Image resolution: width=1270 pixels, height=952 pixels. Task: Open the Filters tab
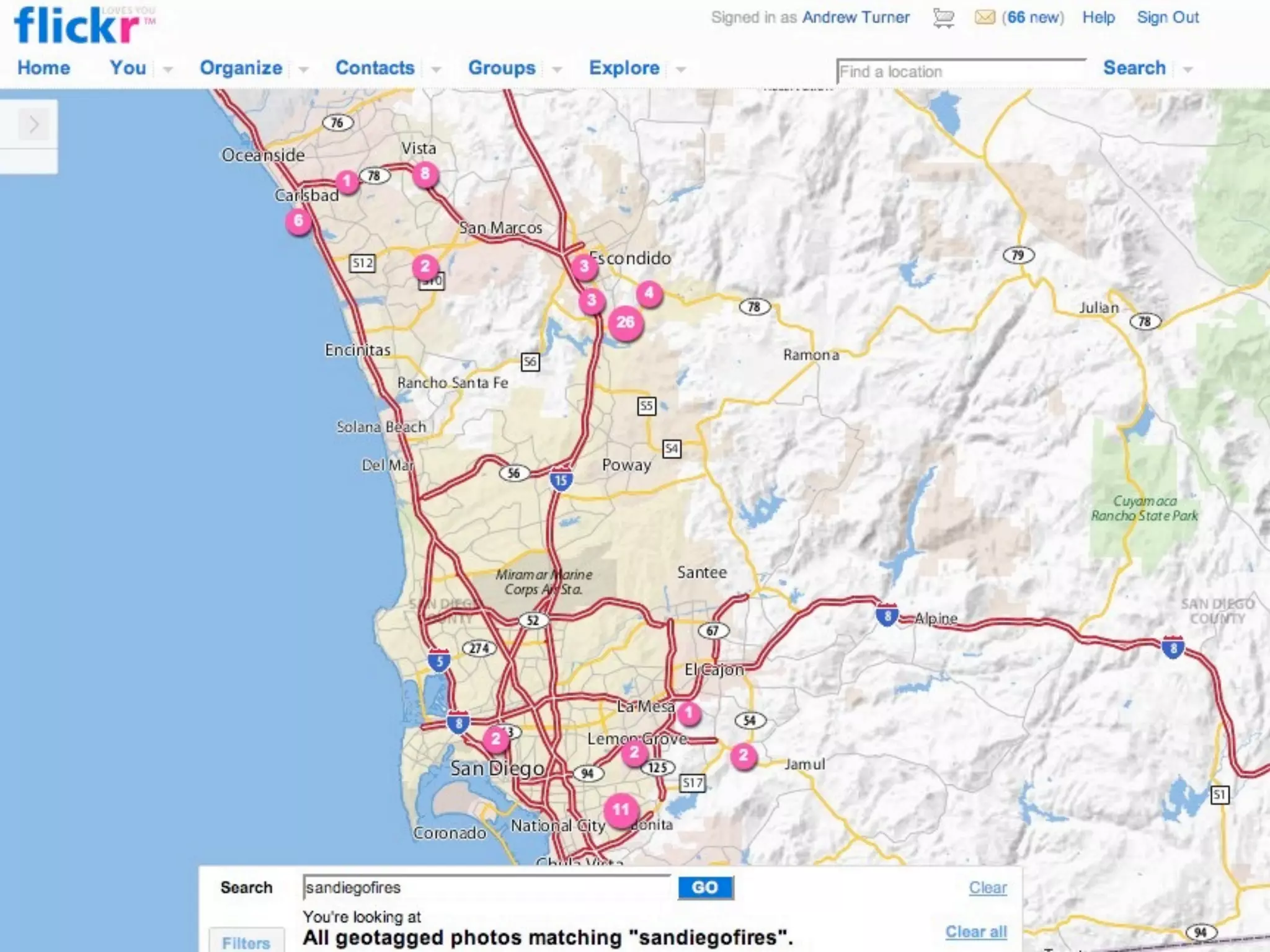[x=246, y=942]
